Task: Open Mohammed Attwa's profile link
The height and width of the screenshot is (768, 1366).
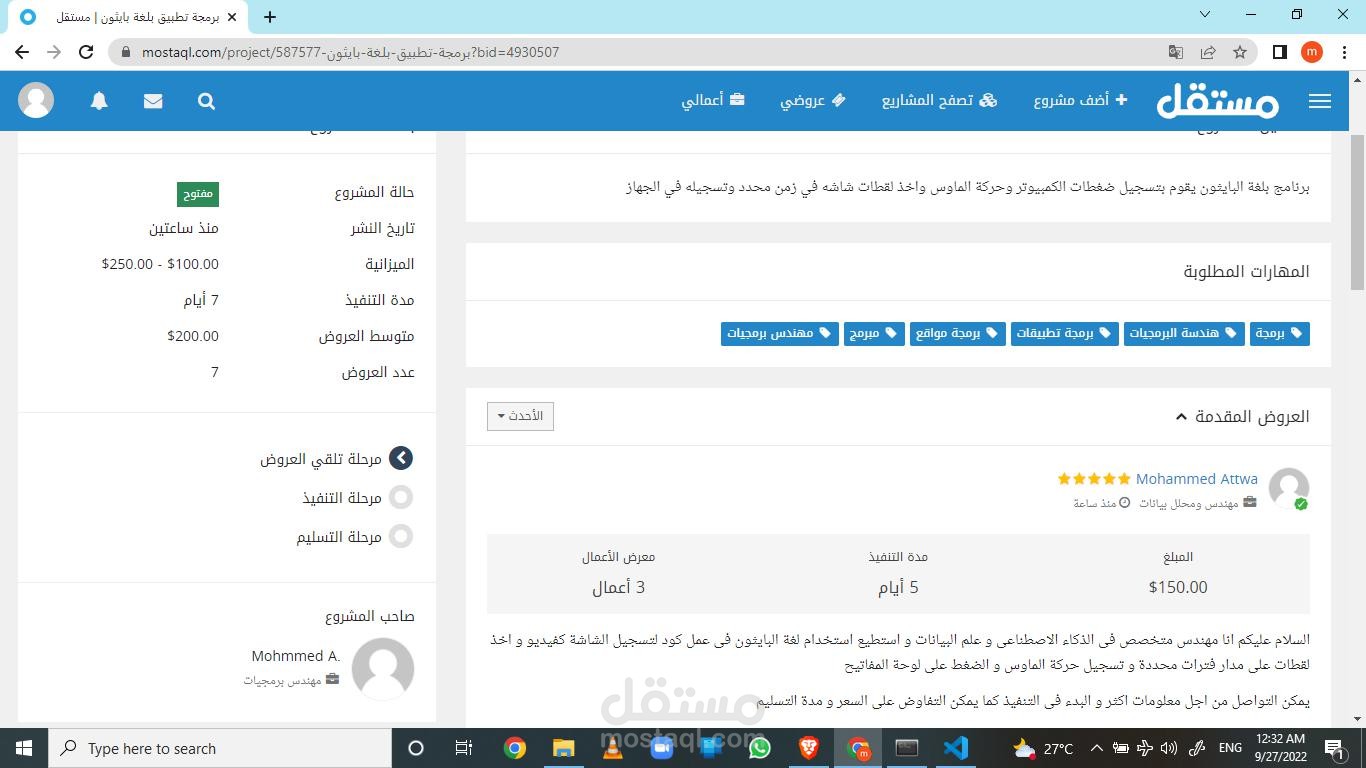Action: point(1196,479)
